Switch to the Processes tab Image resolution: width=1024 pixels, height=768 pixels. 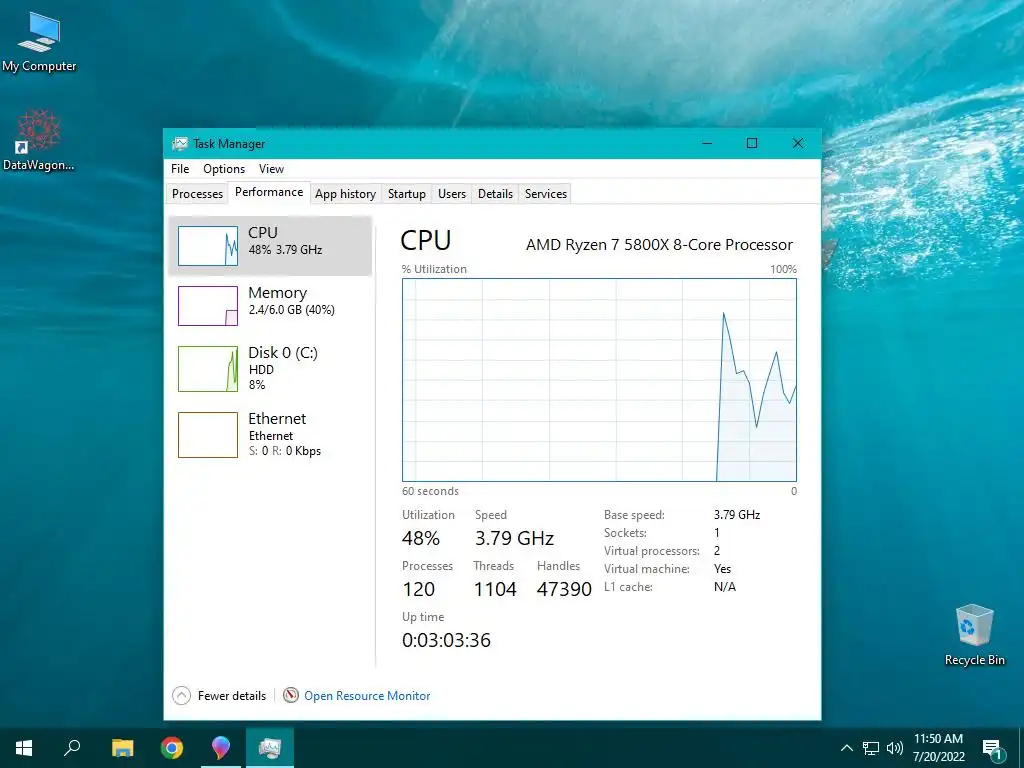[197, 194]
